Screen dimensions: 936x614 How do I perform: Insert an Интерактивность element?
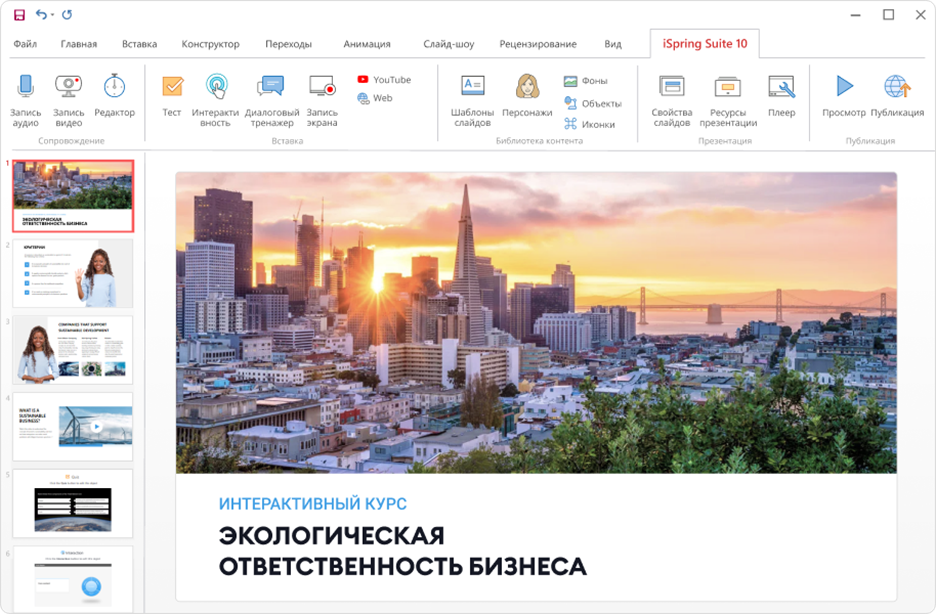215,100
